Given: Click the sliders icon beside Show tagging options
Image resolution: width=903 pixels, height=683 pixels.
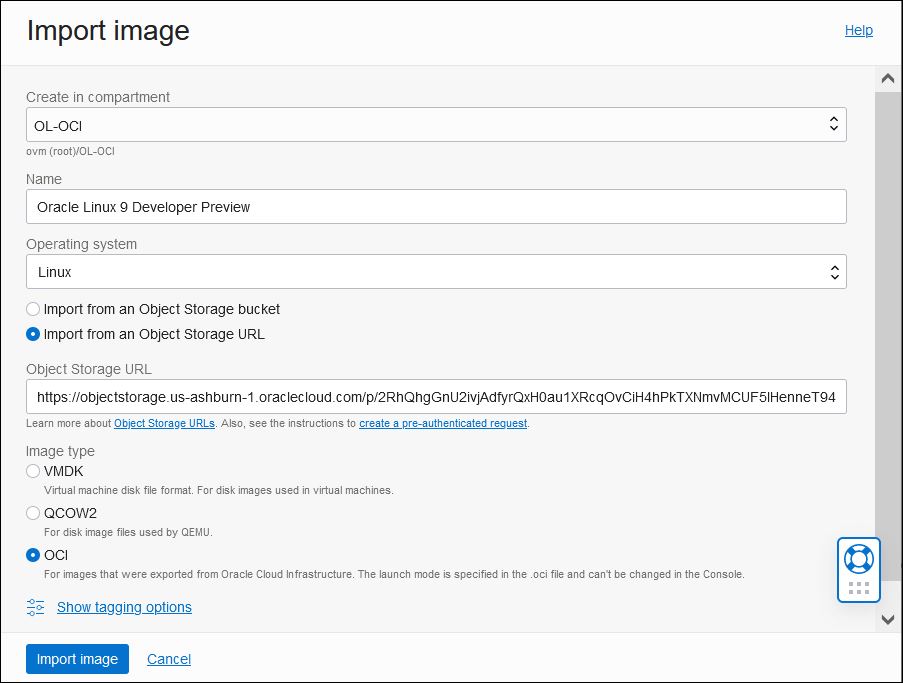Looking at the screenshot, I should coord(34,607).
